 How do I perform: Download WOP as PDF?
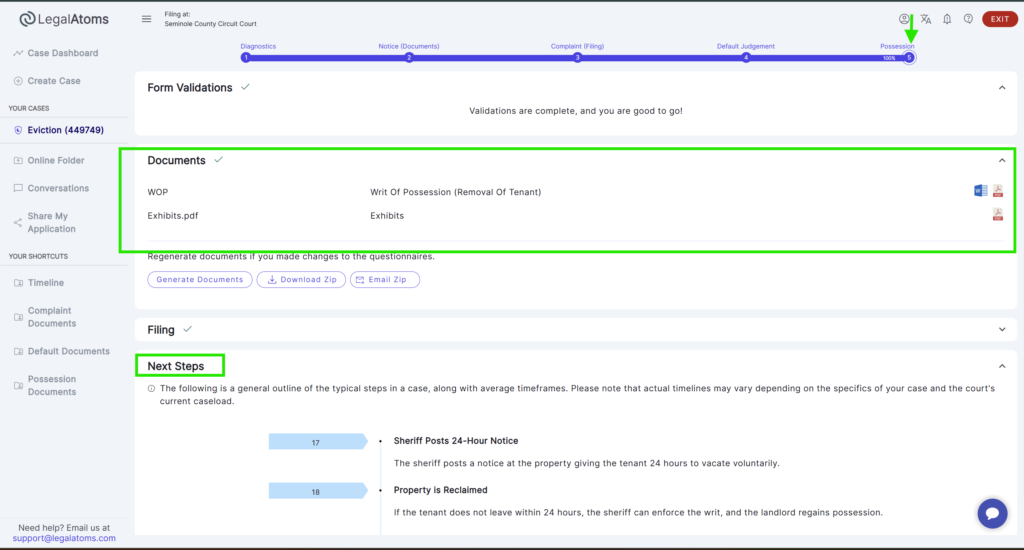997,191
